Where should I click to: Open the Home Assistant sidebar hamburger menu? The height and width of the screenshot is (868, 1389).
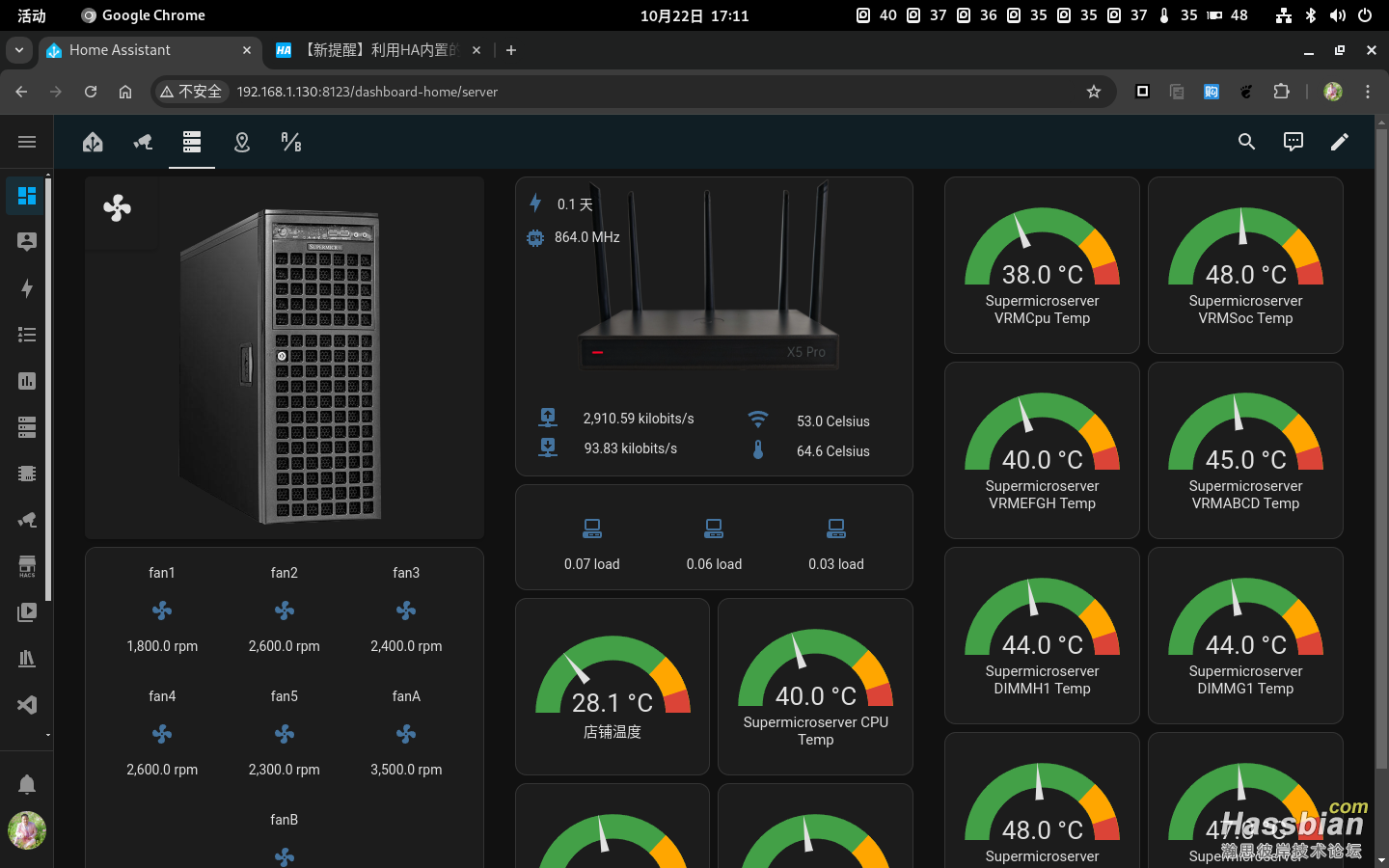[x=27, y=142]
